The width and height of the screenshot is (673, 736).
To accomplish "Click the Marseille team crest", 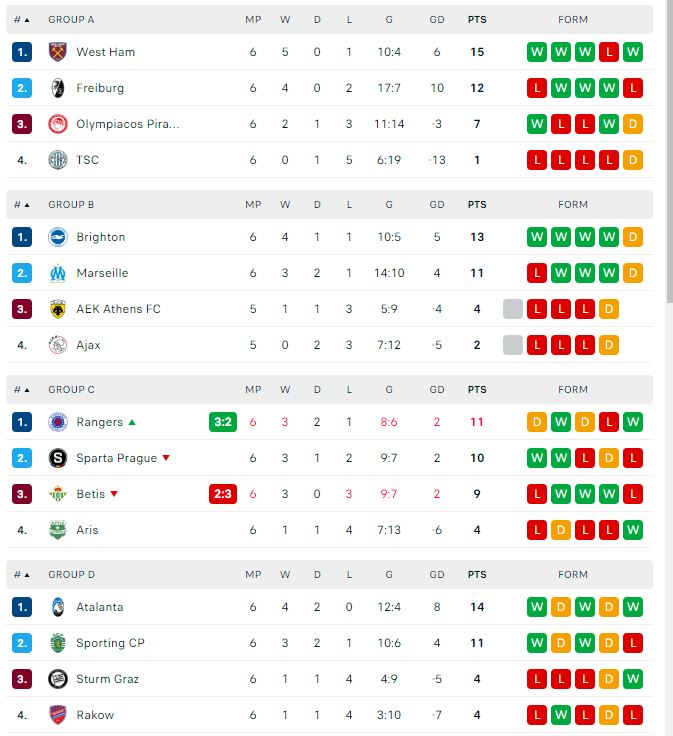I will tap(57, 273).
